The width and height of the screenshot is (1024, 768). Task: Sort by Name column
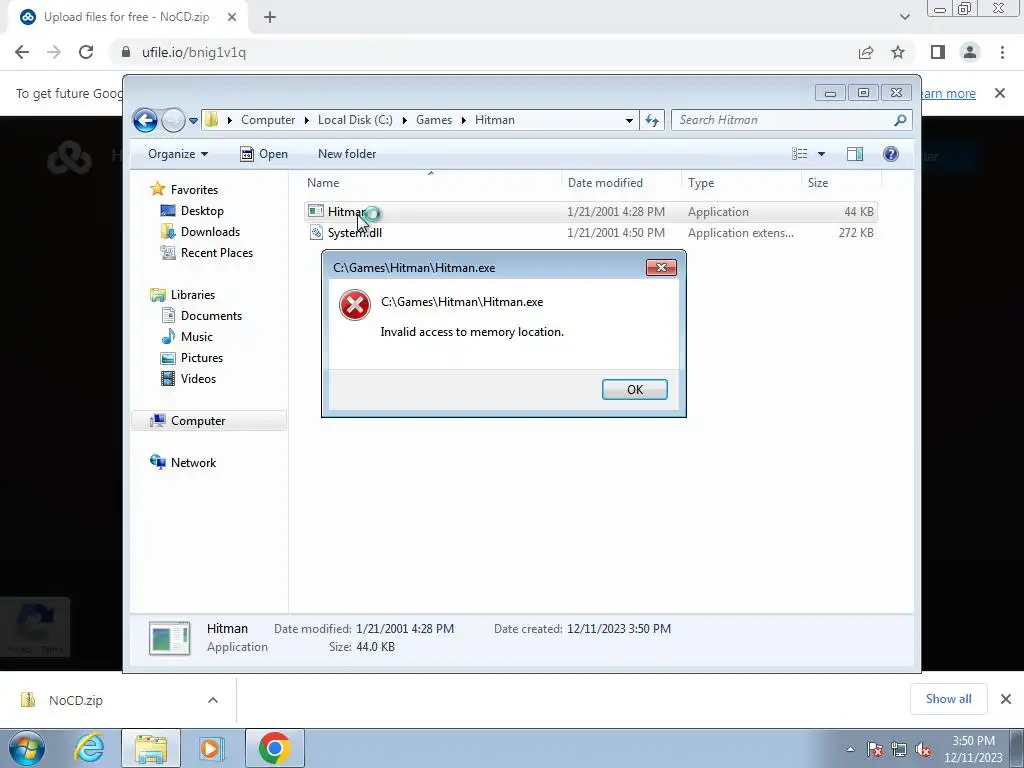click(x=431, y=183)
